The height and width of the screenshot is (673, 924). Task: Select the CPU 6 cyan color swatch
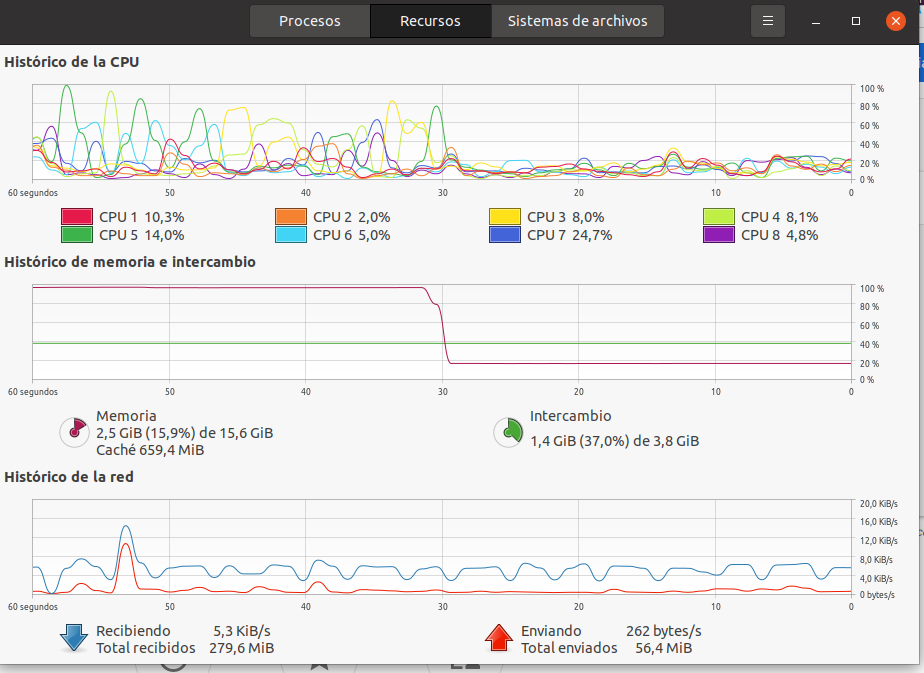click(x=291, y=235)
